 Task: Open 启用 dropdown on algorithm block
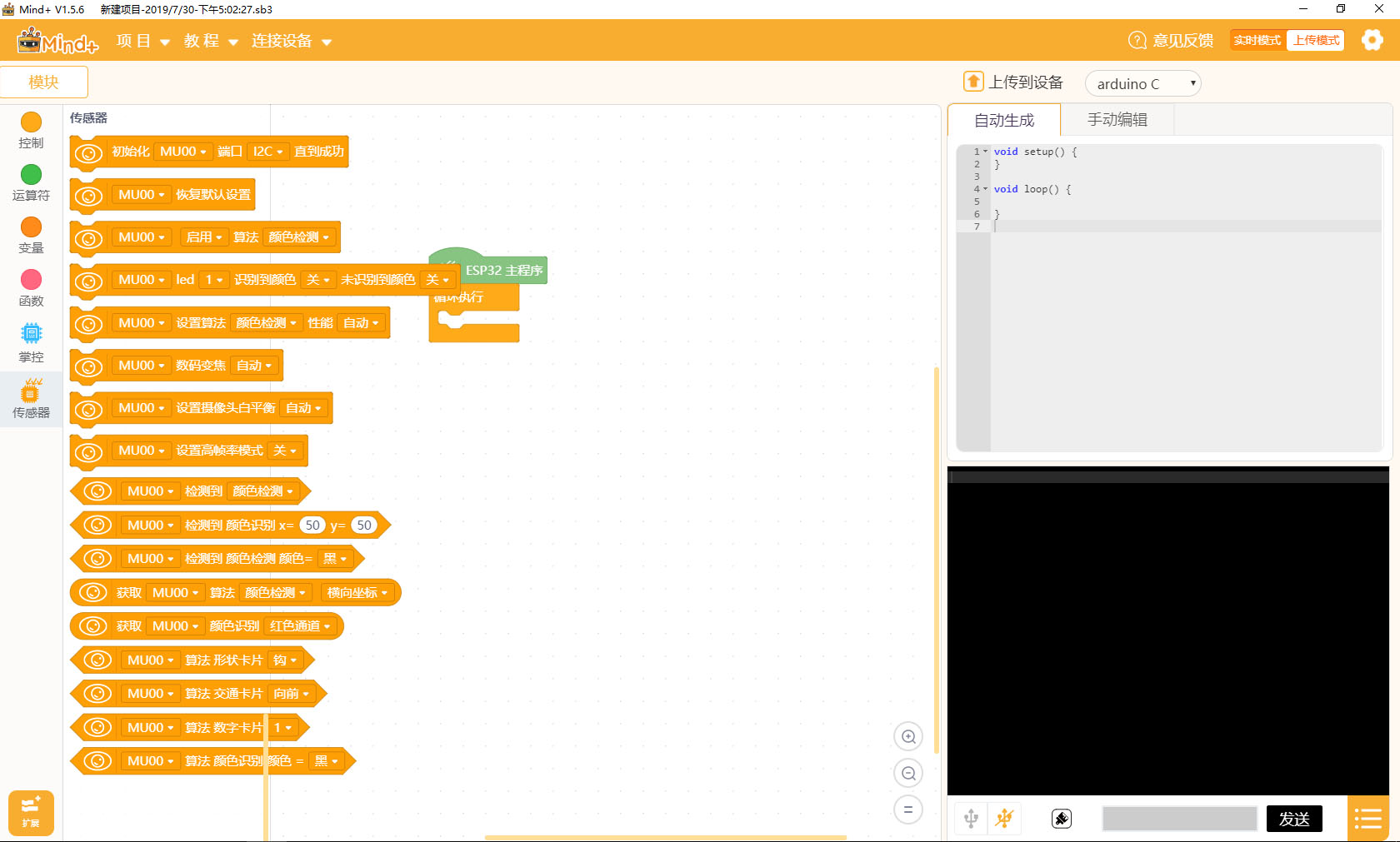204,237
